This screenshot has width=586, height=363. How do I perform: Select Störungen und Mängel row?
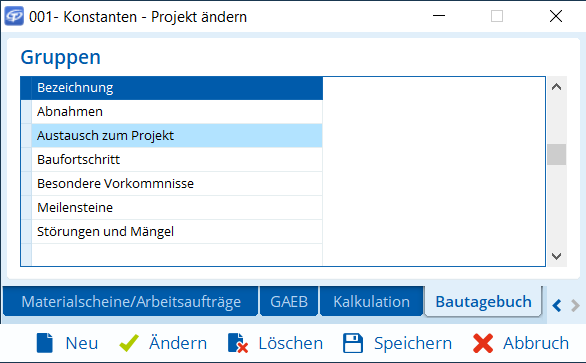coord(177,231)
